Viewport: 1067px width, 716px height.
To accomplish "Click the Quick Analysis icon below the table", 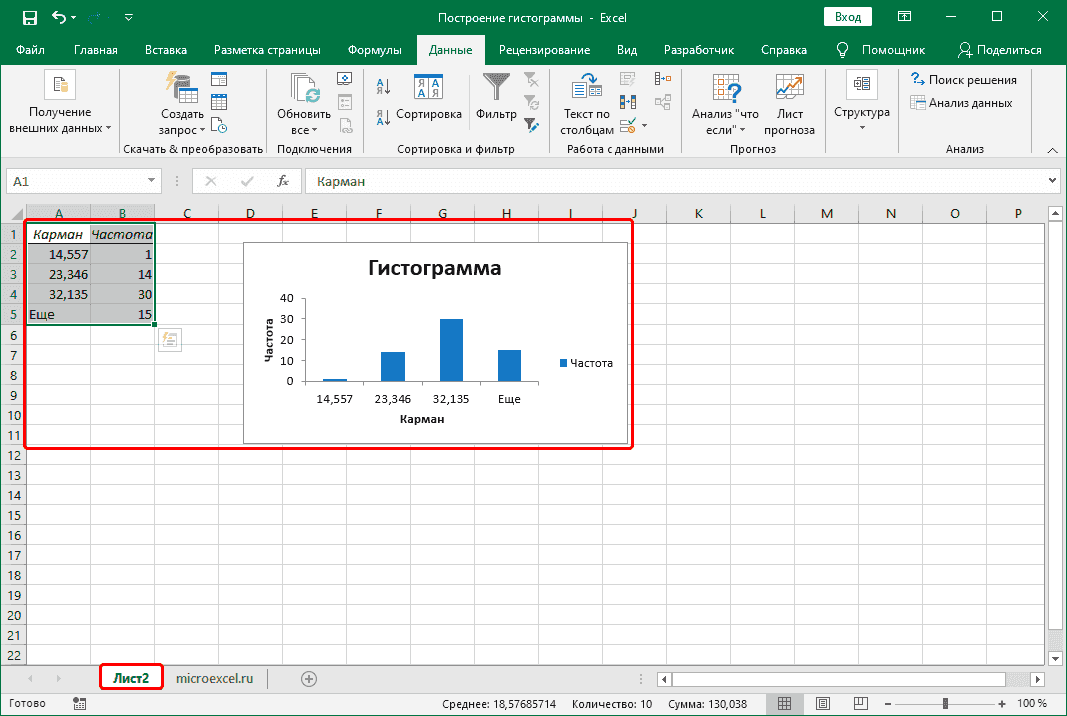I will pyautogui.click(x=169, y=340).
